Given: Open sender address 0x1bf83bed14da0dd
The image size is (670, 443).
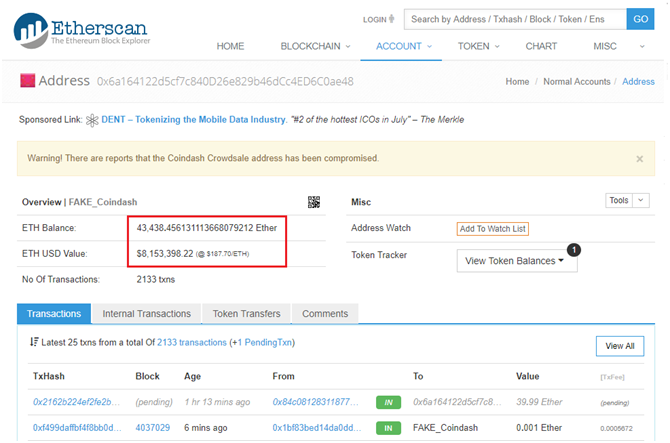Looking at the screenshot, I should coord(317,428).
